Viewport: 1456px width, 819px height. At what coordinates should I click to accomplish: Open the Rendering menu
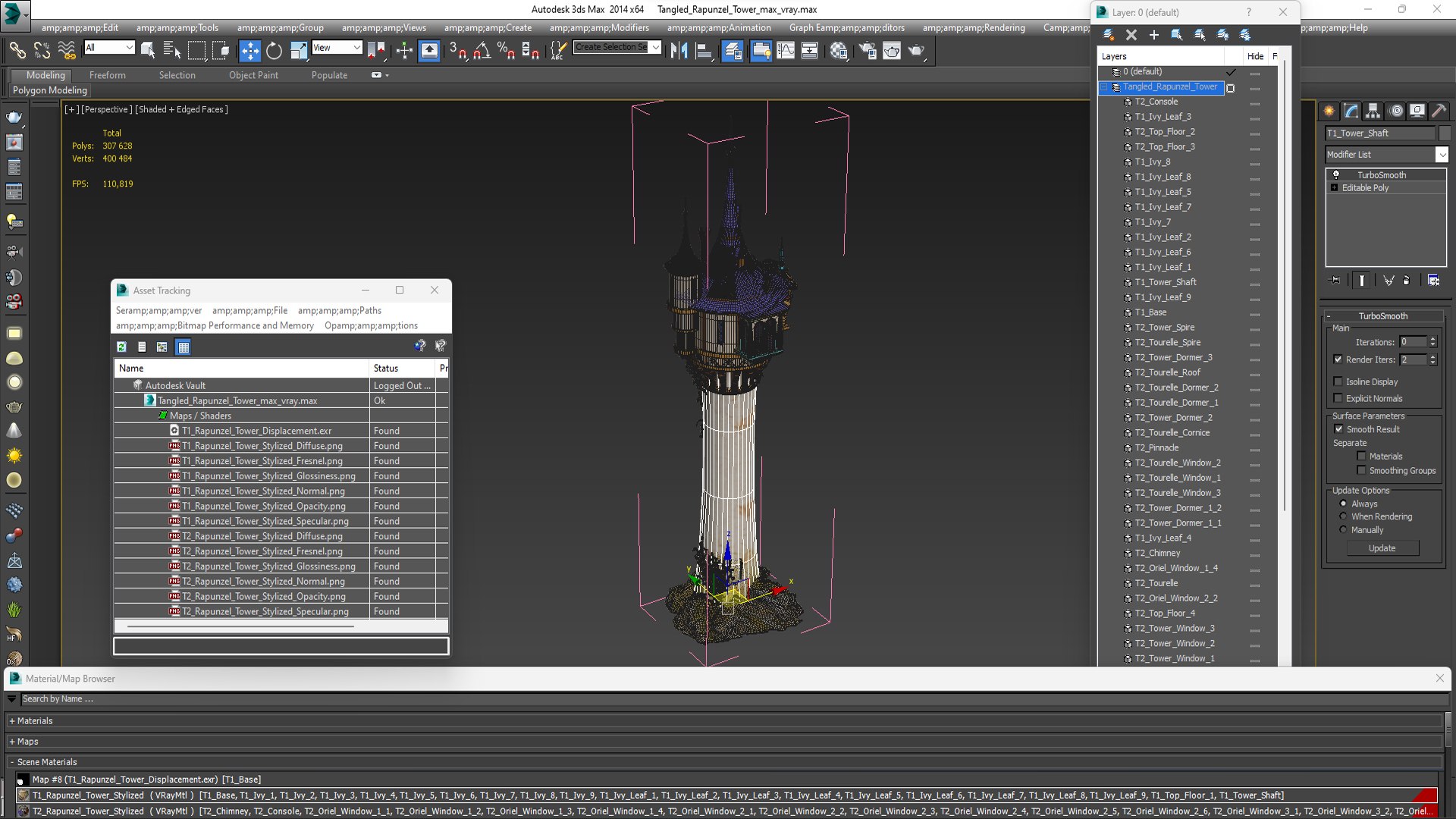974,27
